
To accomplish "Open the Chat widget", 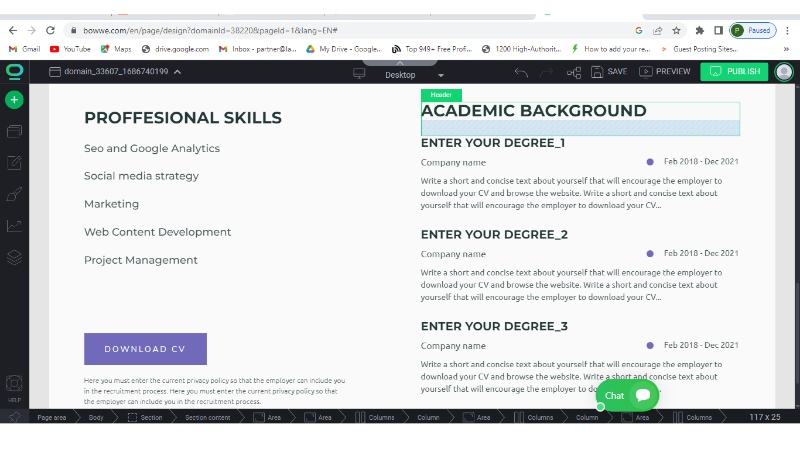I will tap(628, 395).
